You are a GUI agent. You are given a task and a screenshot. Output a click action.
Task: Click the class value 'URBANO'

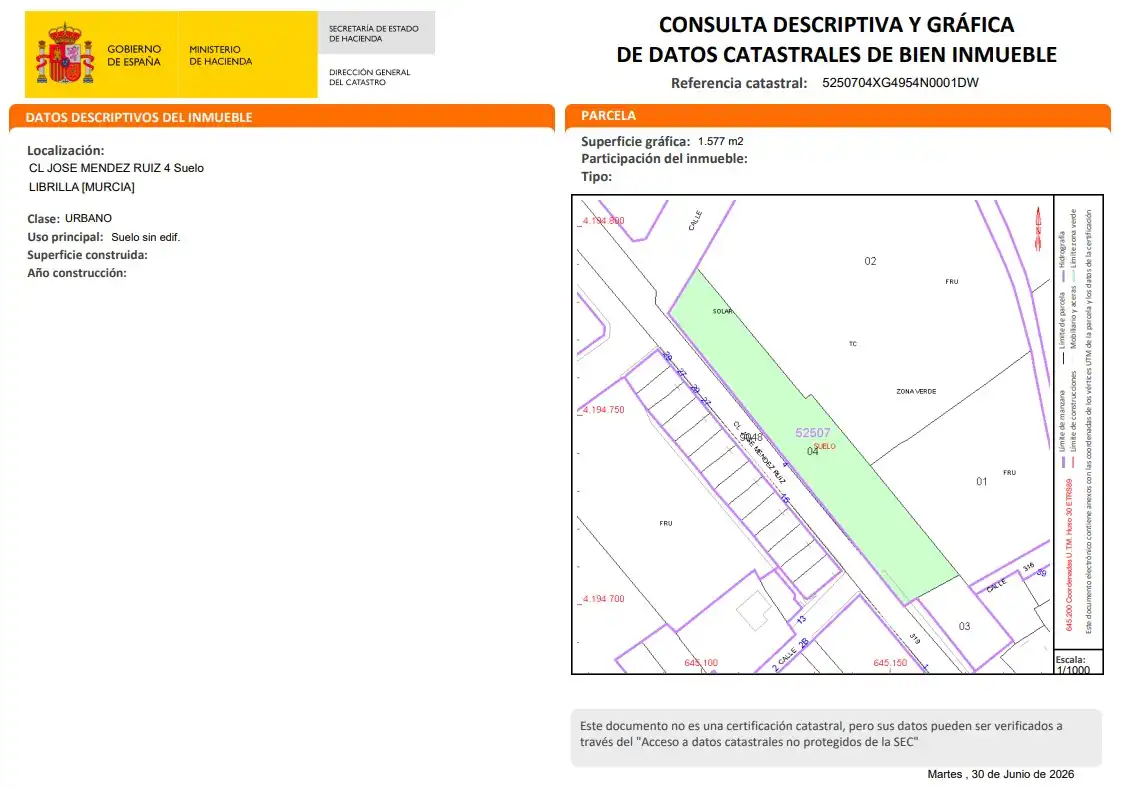click(x=88, y=218)
